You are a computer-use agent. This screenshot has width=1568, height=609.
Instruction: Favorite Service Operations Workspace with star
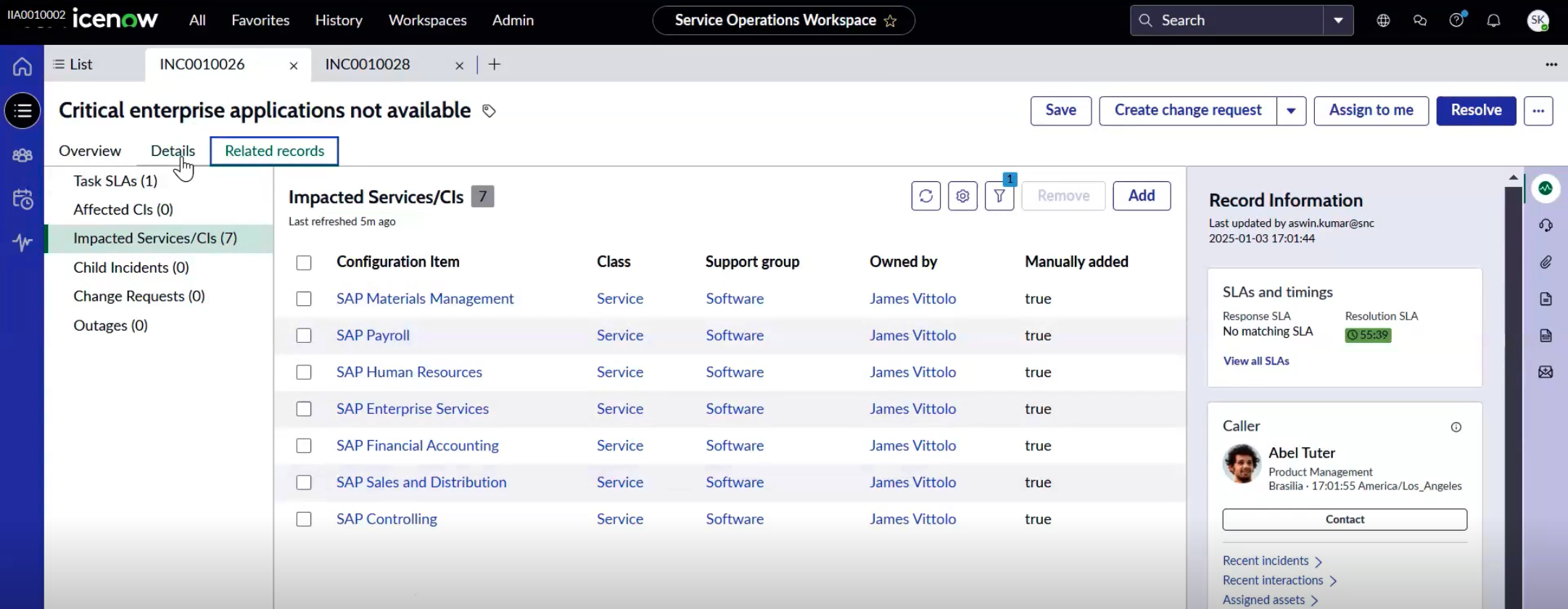[x=890, y=21]
